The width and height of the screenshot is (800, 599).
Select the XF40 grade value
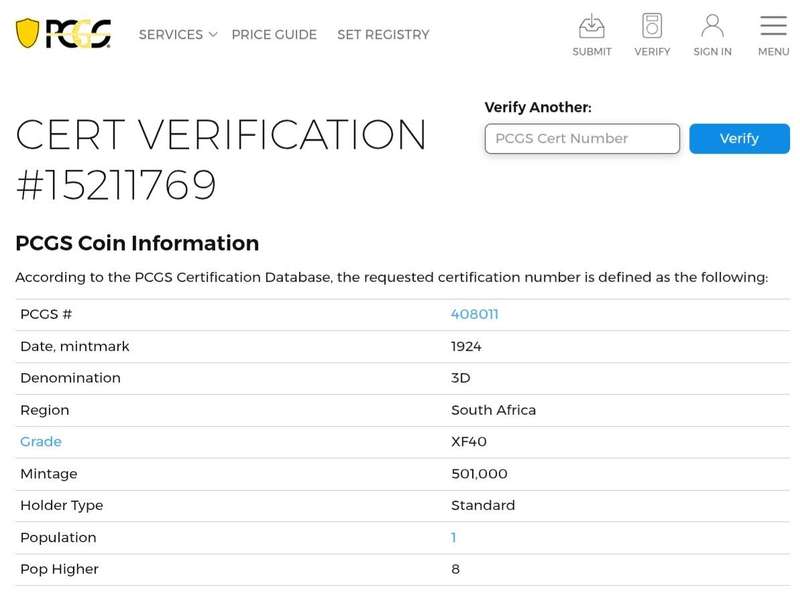tap(469, 442)
